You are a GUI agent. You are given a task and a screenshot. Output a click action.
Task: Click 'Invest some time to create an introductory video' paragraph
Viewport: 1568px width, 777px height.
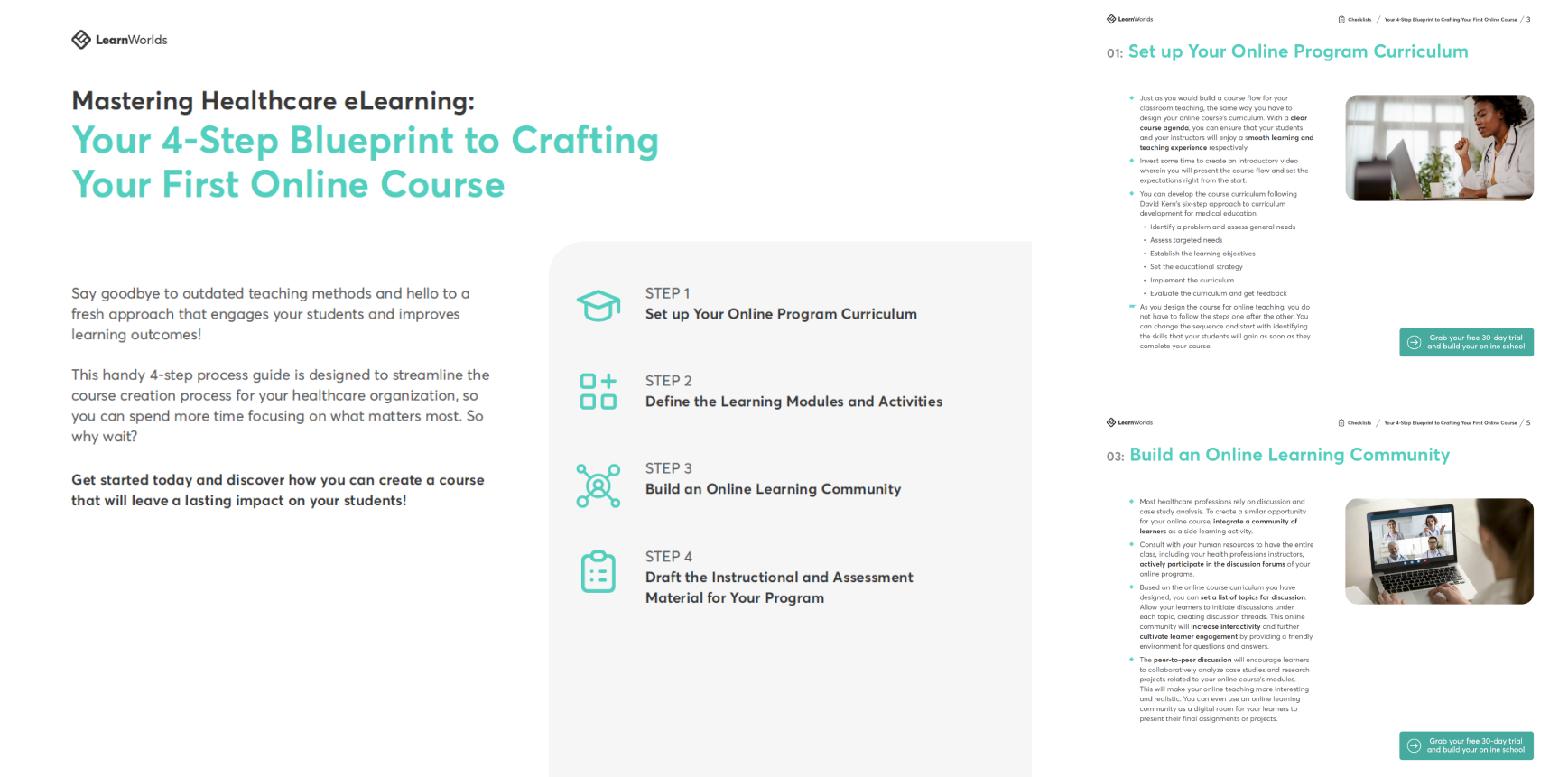click(1223, 171)
